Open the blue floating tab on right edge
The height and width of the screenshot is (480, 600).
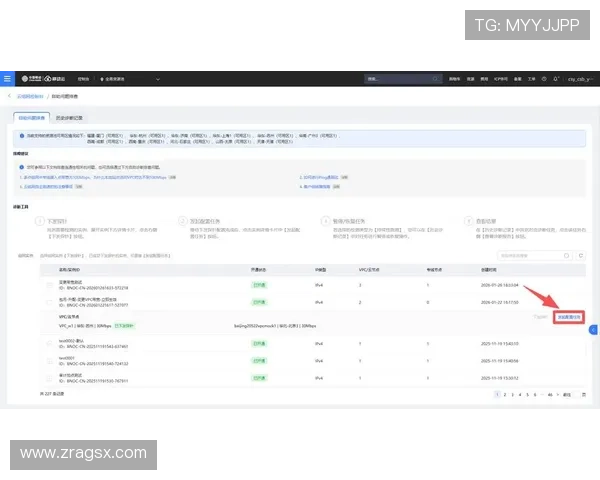click(593, 330)
